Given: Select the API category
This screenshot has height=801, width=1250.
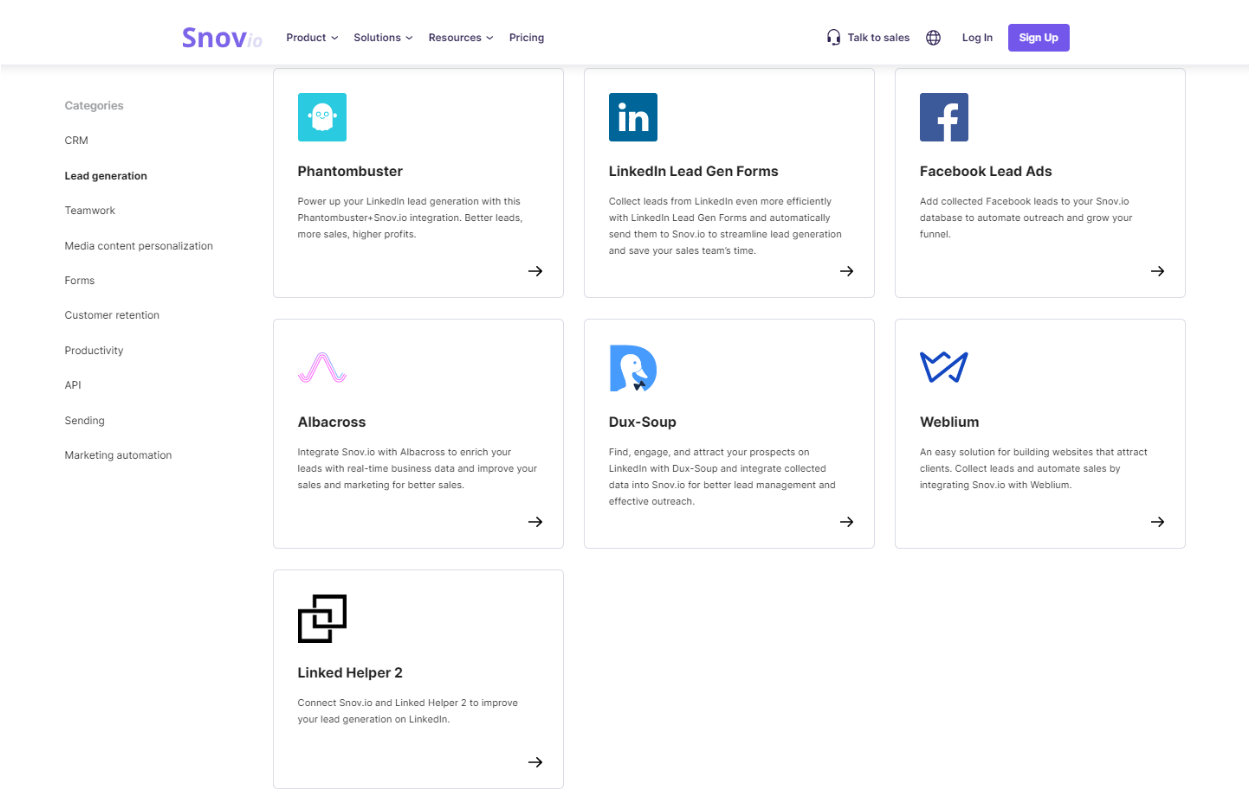Looking at the screenshot, I should click(x=73, y=385).
